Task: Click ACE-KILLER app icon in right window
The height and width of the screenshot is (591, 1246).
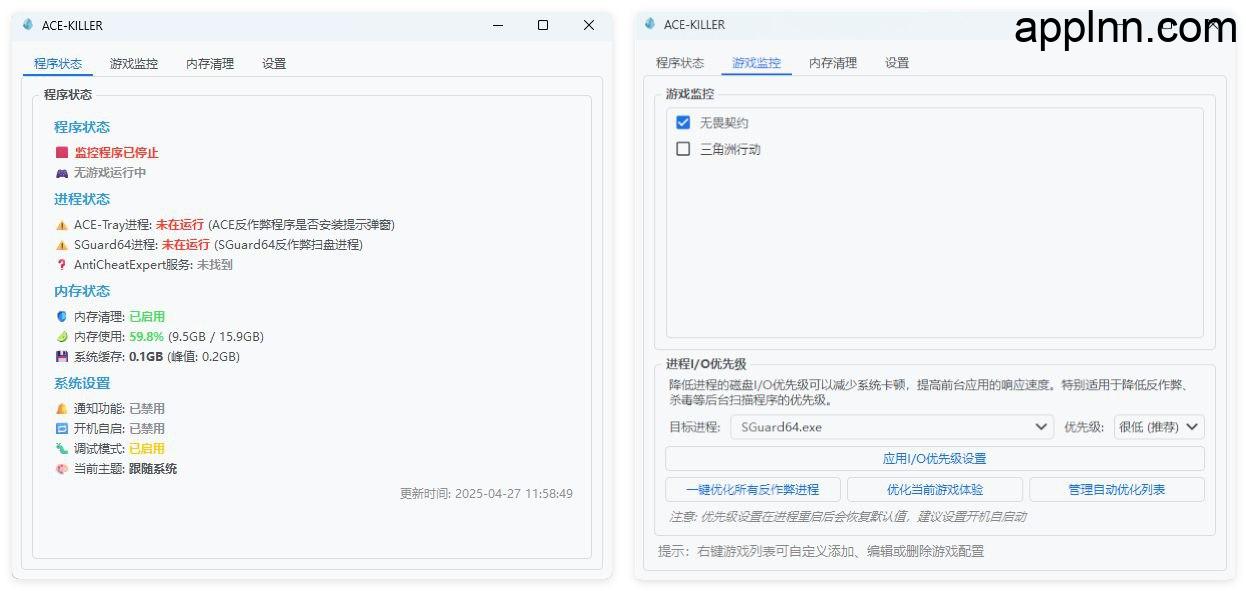Action: pos(650,24)
